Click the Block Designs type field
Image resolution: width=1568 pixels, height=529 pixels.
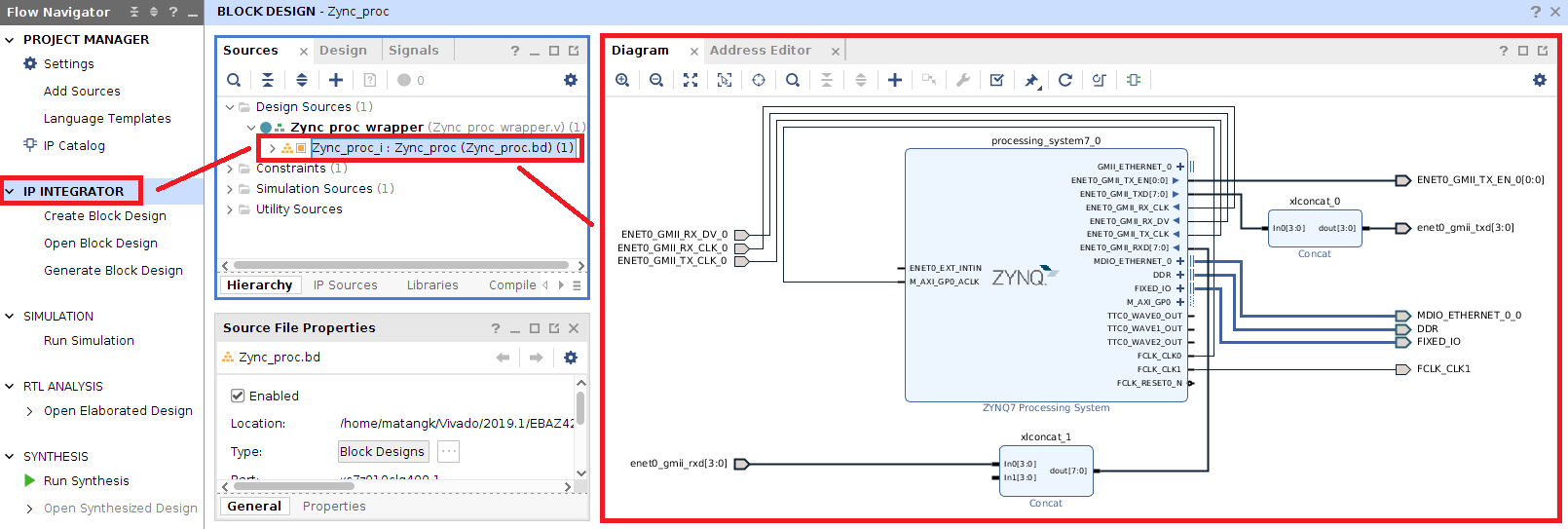(x=382, y=452)
